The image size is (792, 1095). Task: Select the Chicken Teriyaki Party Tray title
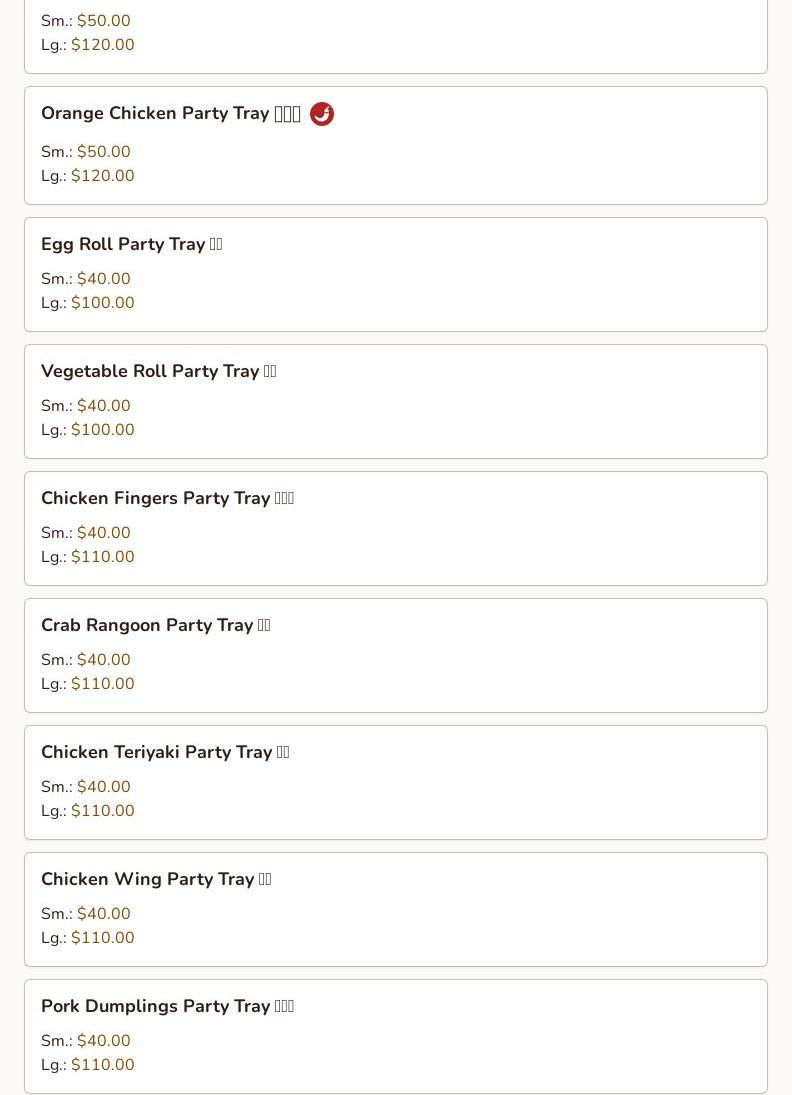tap(157, 753)
